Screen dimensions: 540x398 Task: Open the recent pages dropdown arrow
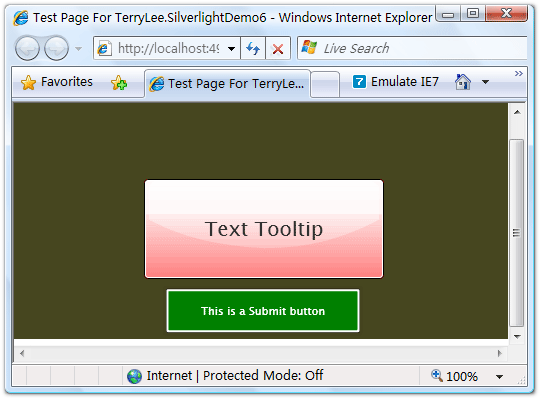point(79,49)
